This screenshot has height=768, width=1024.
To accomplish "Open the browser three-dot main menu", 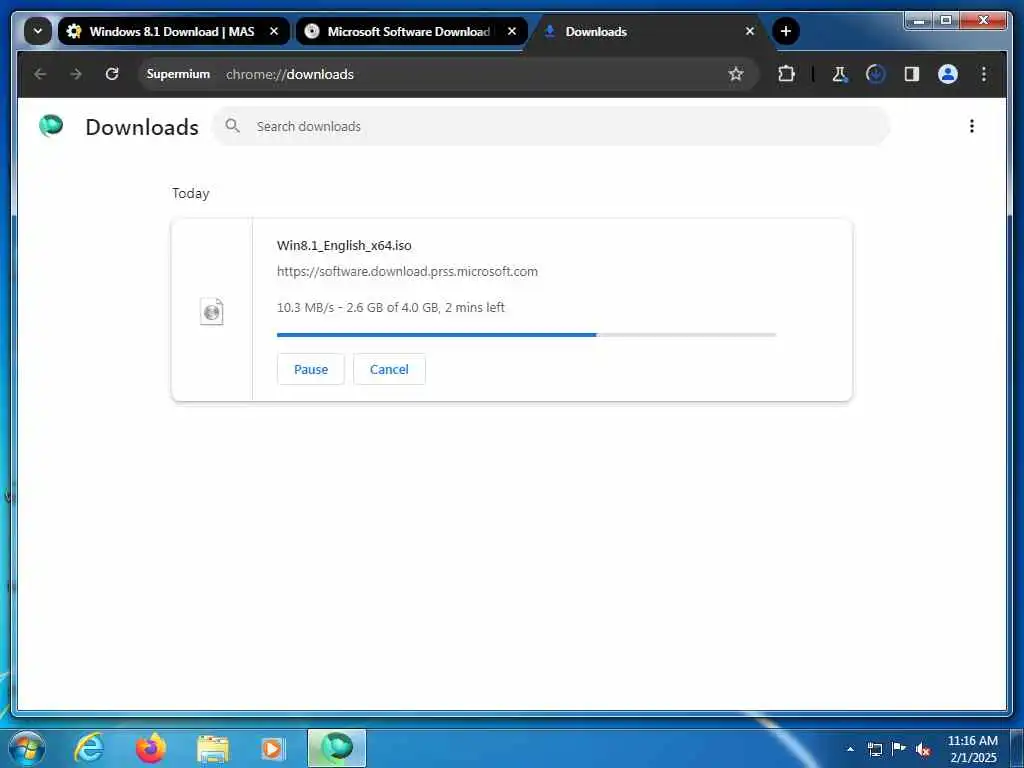I will click(x=984, y=74).
